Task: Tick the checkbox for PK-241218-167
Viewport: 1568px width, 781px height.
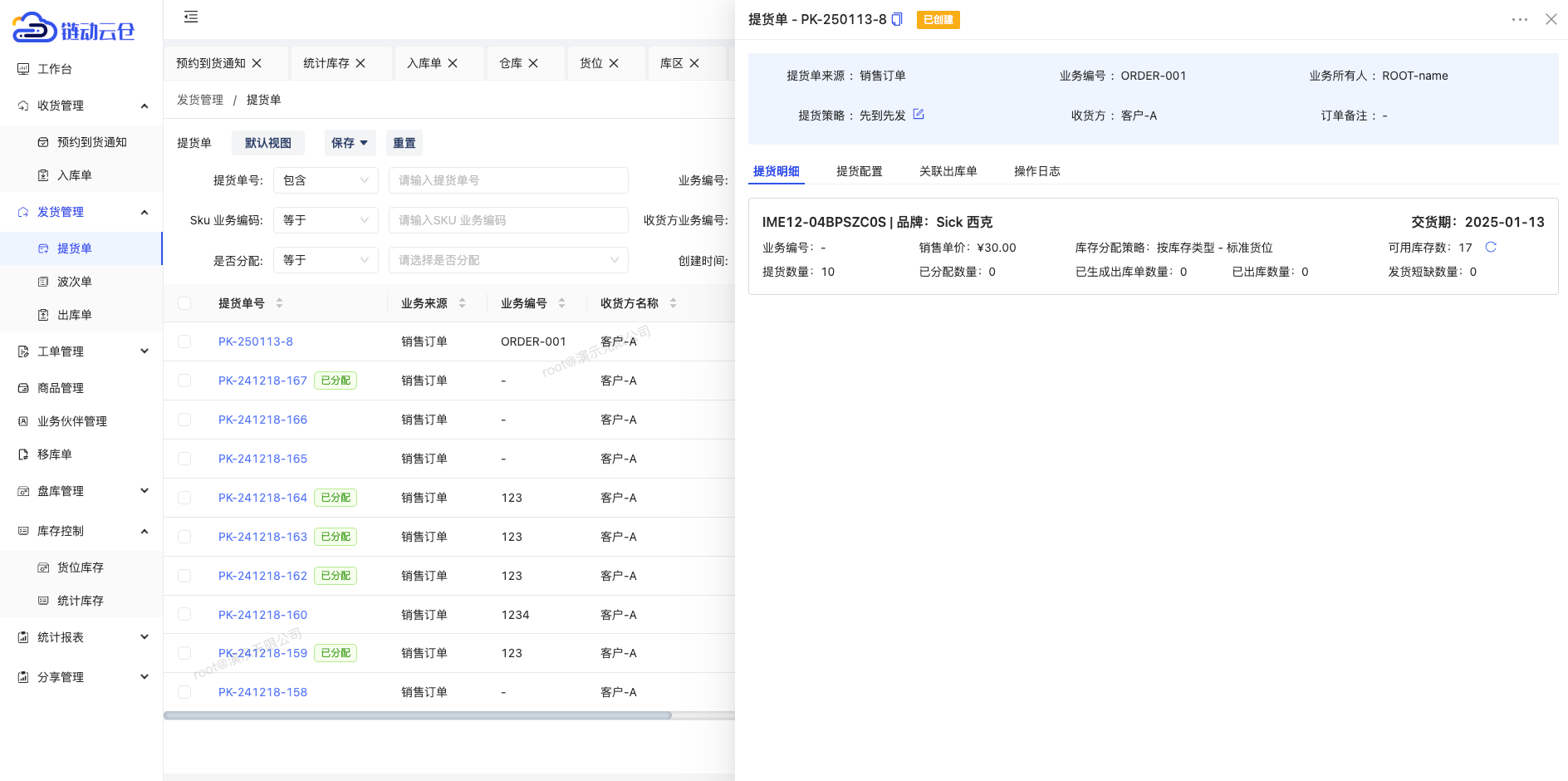Action: 184,381
